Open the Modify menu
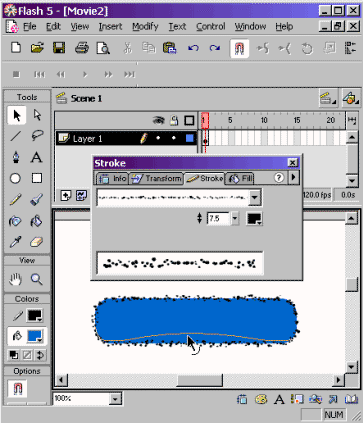The height and width of the screenshot is (423, 363). pos(145,26)
